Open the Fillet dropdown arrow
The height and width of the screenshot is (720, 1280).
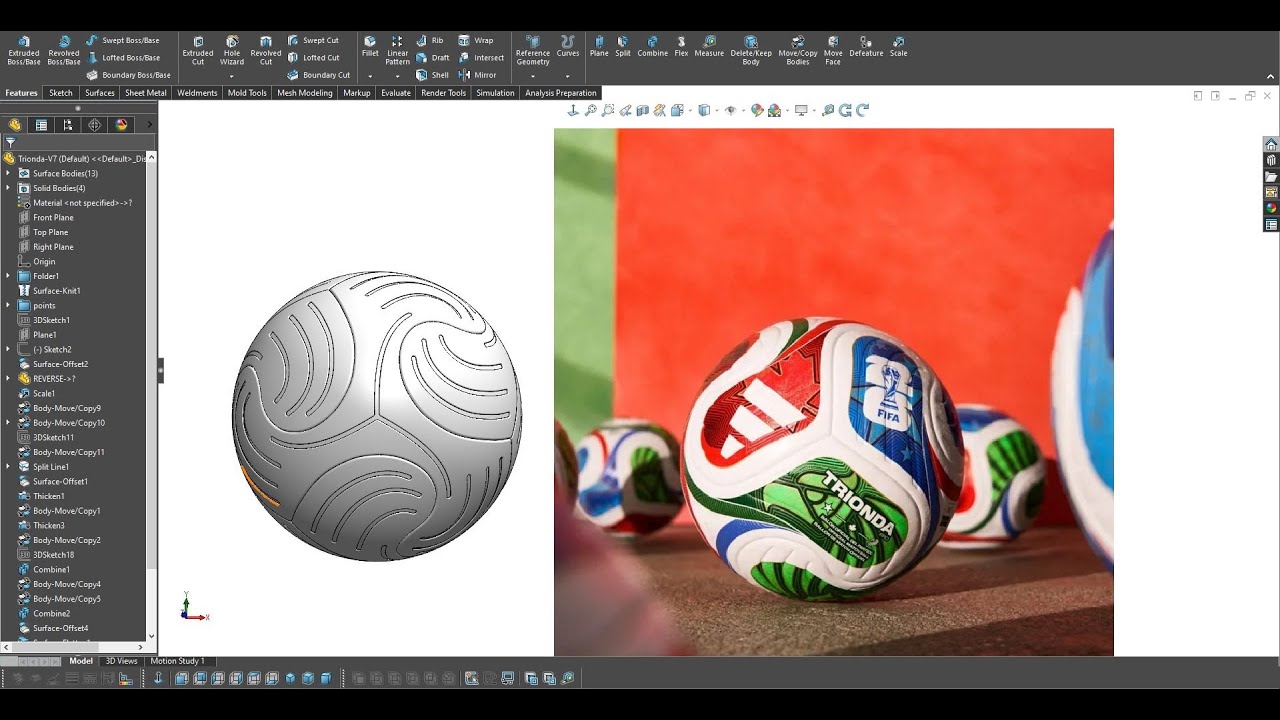(370, 76)
